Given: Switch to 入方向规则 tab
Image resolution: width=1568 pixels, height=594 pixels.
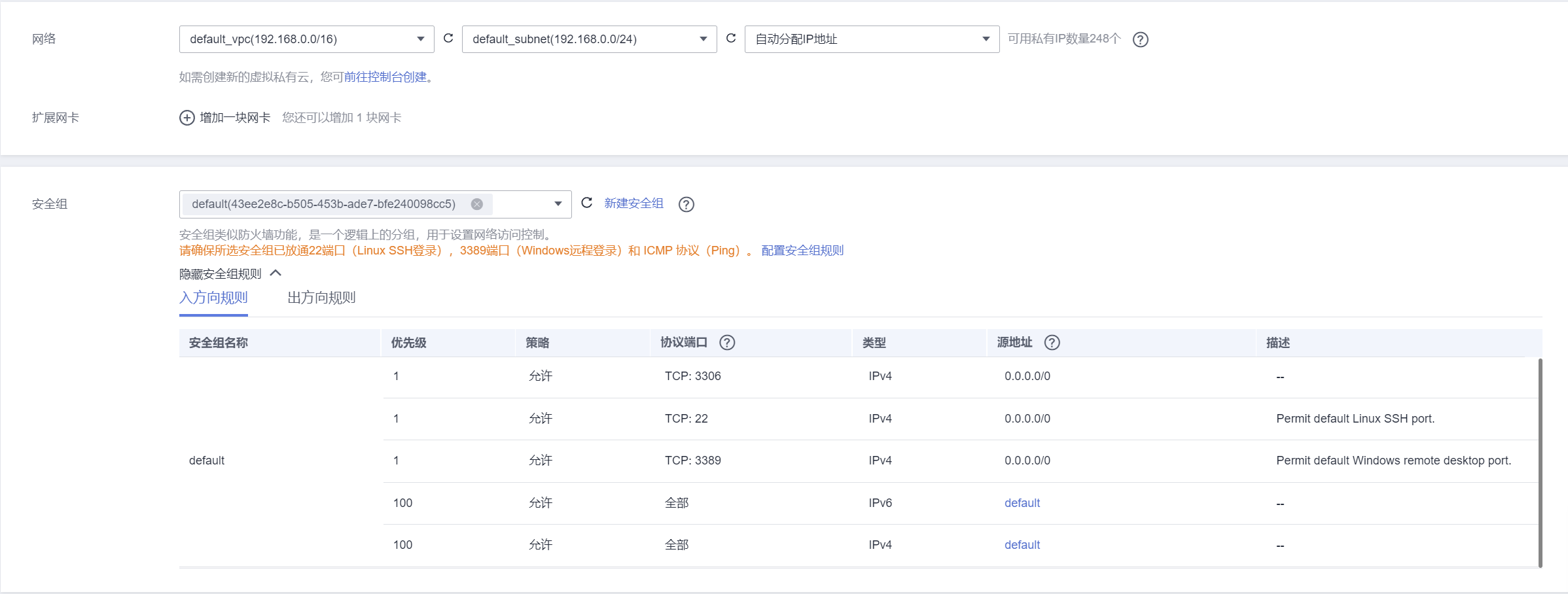Looking at the screenshot, I should click(x=213, y=298).
